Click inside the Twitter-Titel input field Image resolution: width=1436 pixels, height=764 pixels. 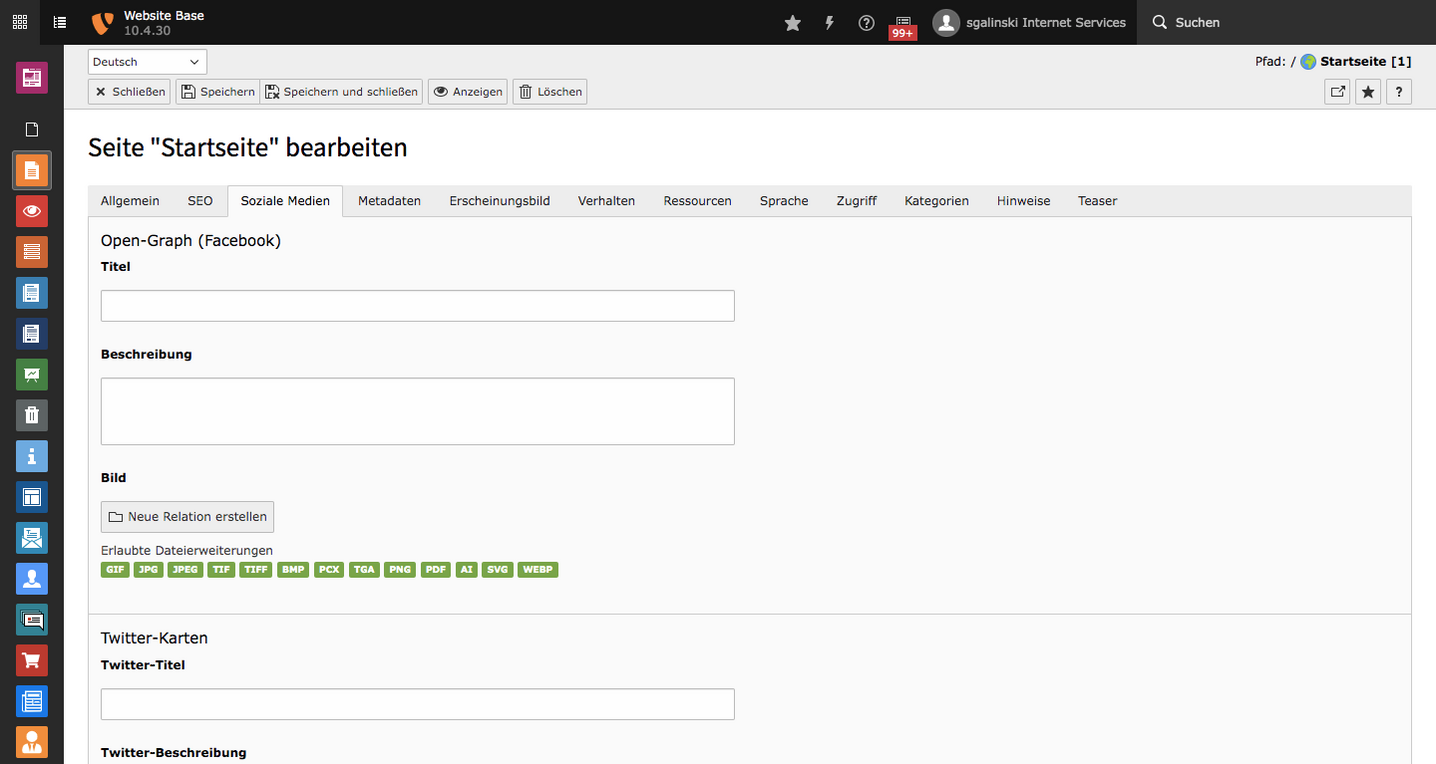[417, 704]
